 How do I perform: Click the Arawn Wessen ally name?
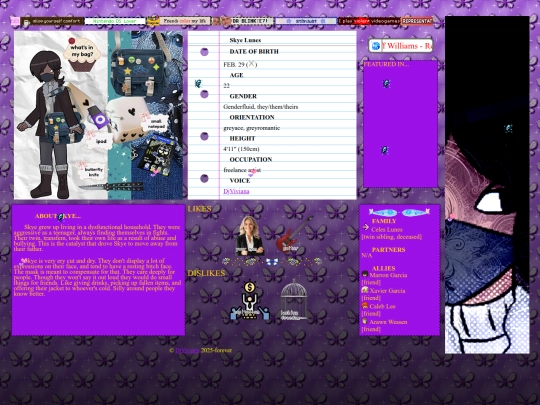pos(388,322)
